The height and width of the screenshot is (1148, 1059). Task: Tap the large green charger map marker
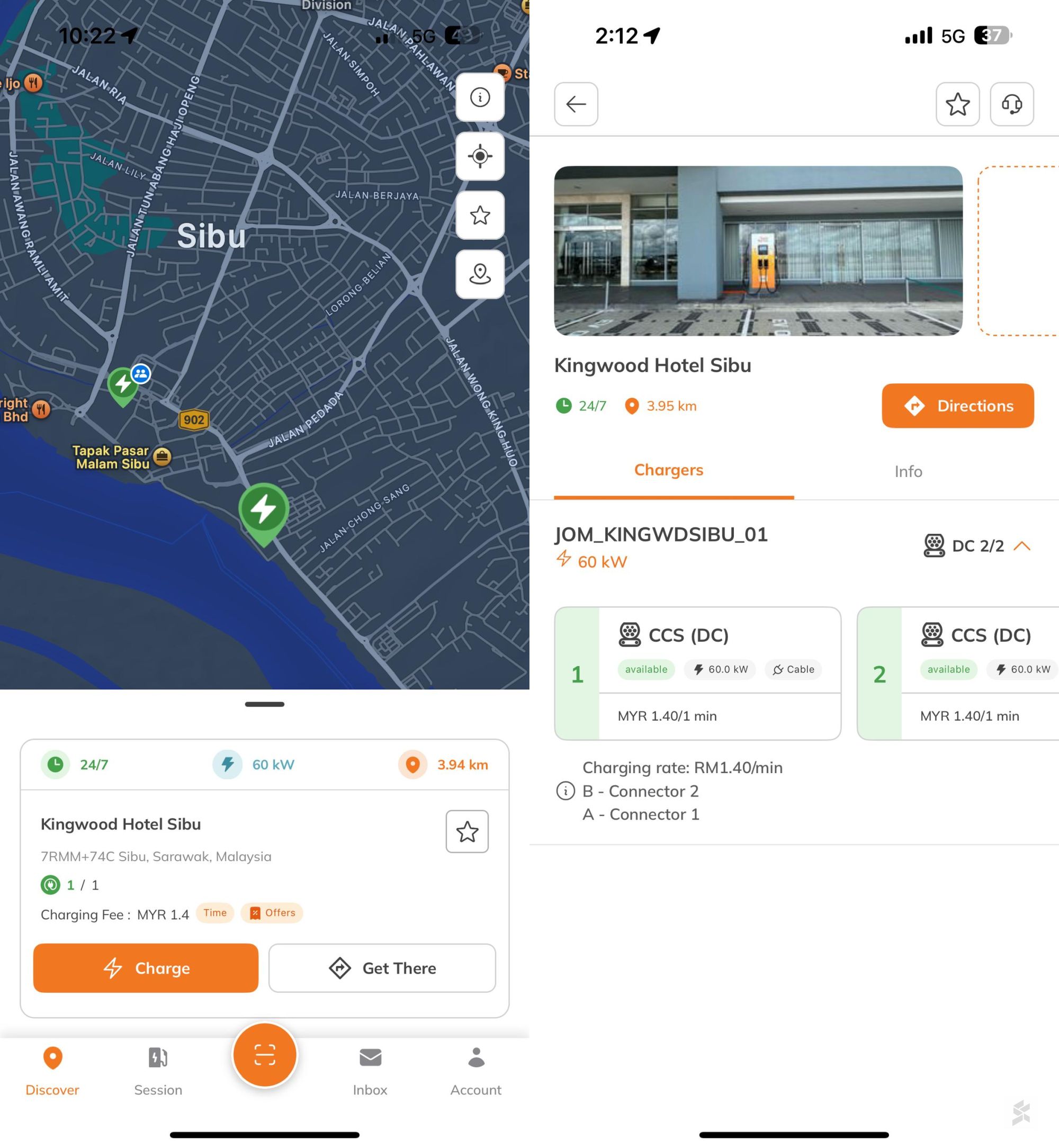pyautogui.click(x=263, y=509)
